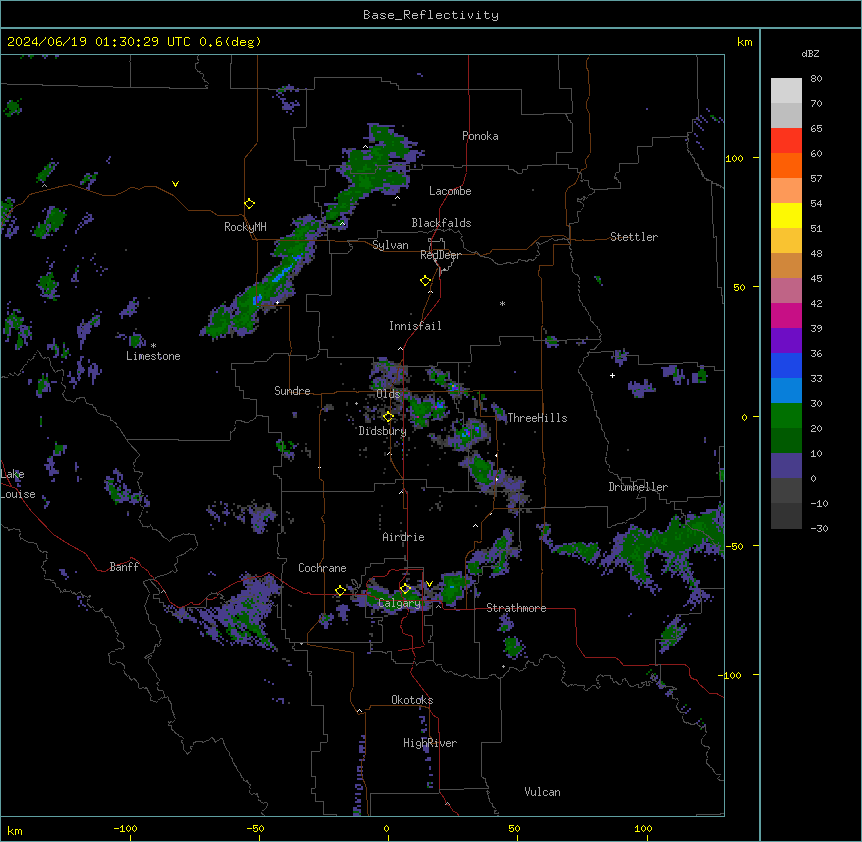The height and width of the screenshot is (842, 862).
Task: Click the km unit label at top right
Action: (744, 42)
